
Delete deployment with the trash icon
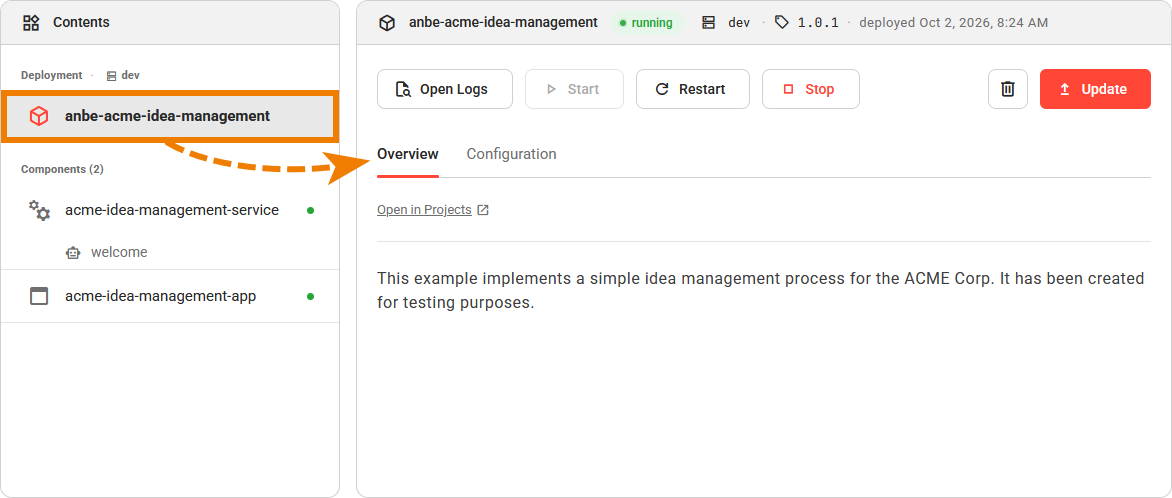point(1008,89)
